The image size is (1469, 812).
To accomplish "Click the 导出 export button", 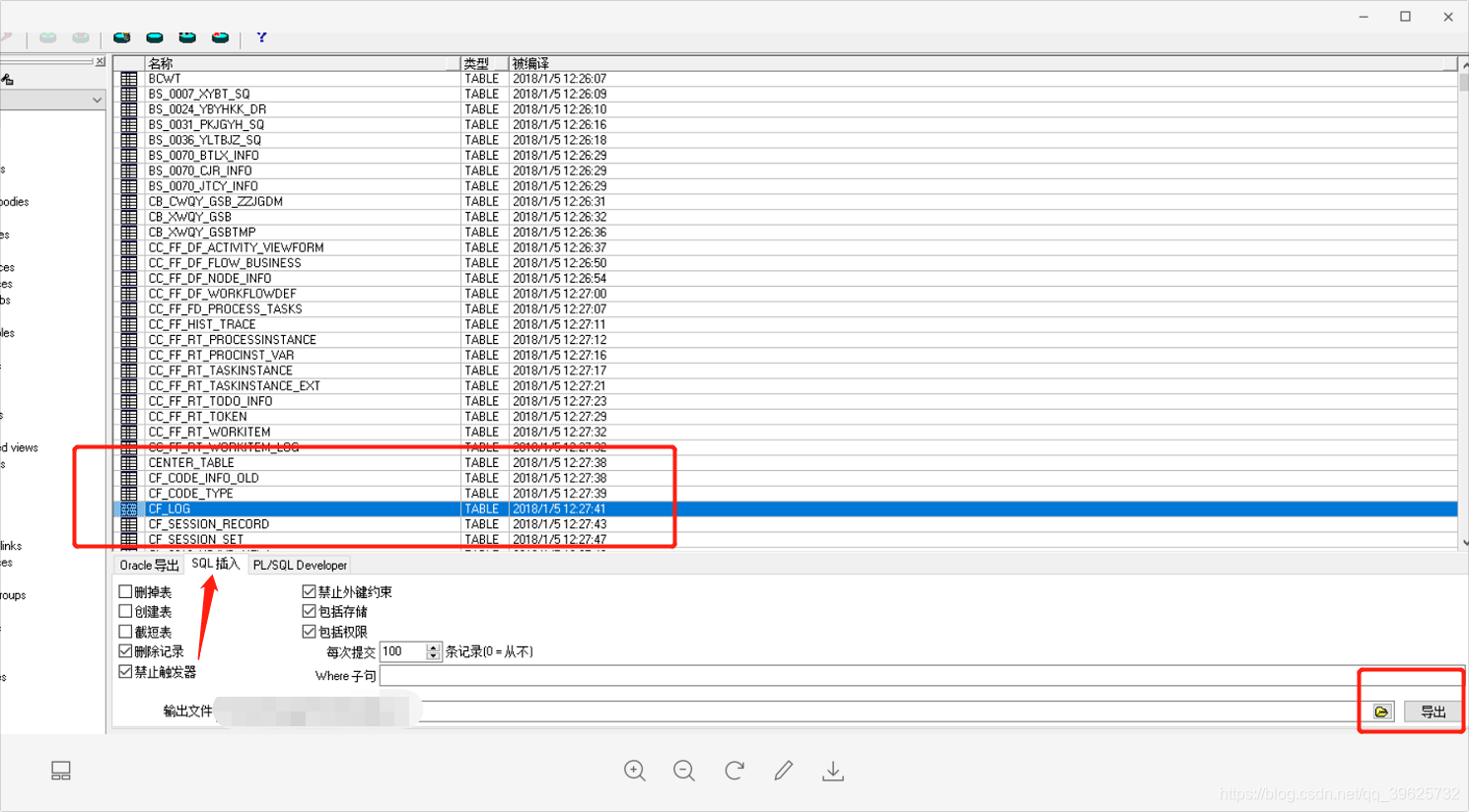I will [x=1433, y=711].
